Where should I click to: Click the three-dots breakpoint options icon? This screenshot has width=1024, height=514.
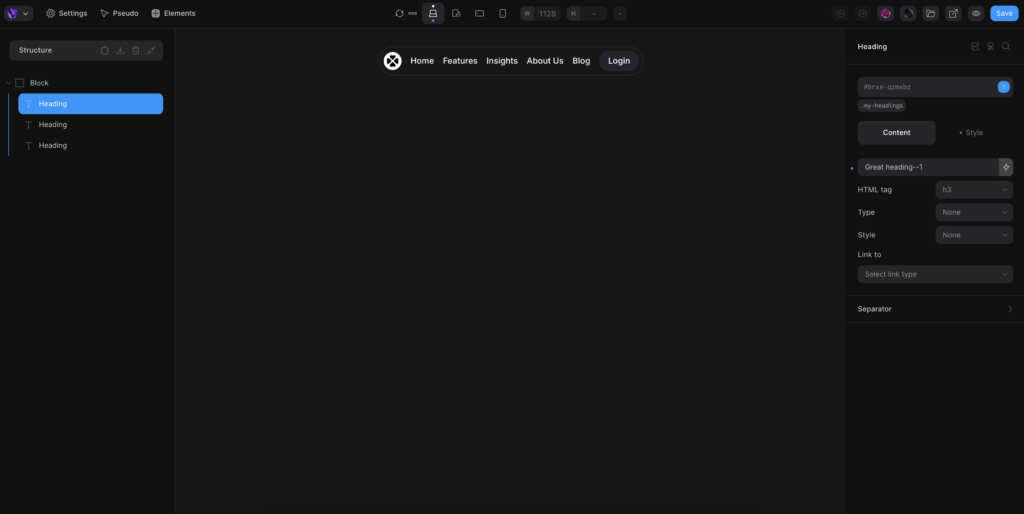[413, 13]
